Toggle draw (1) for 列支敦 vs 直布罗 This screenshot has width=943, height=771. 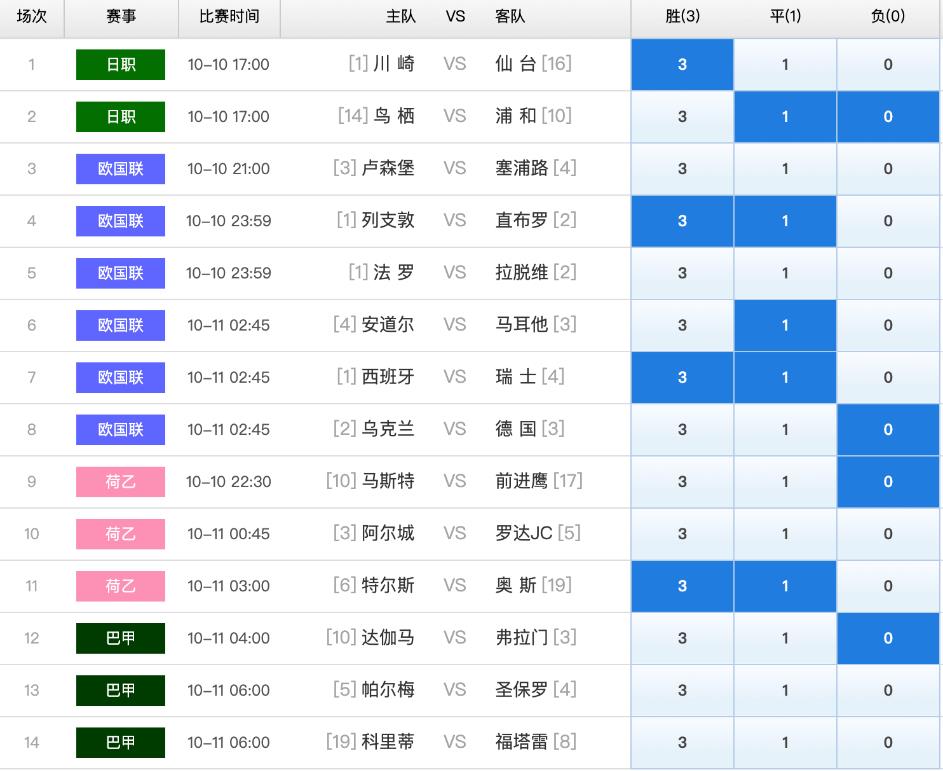785,221
